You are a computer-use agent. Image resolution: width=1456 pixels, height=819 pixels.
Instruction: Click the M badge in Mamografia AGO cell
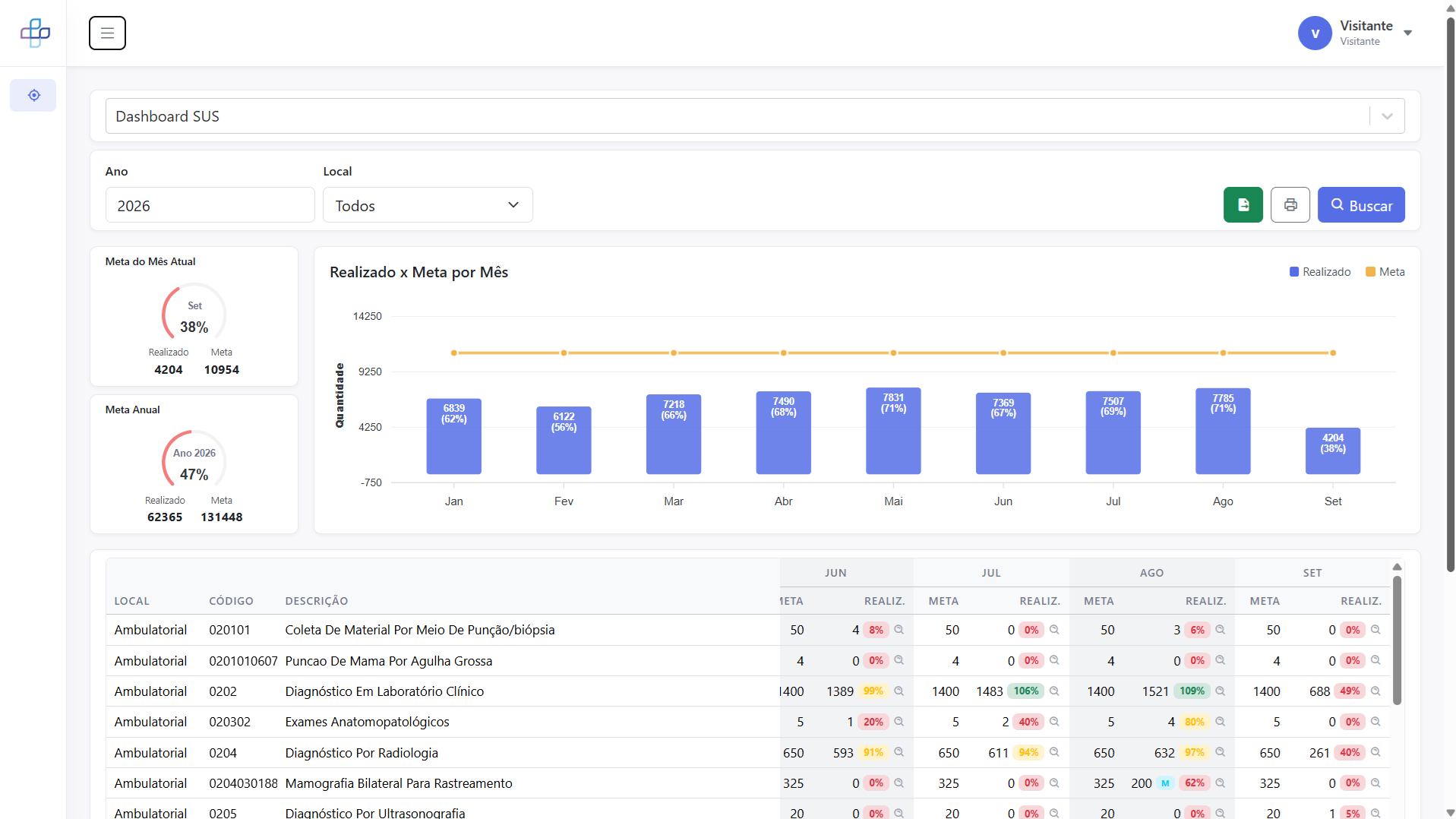tap(1165, 783)
